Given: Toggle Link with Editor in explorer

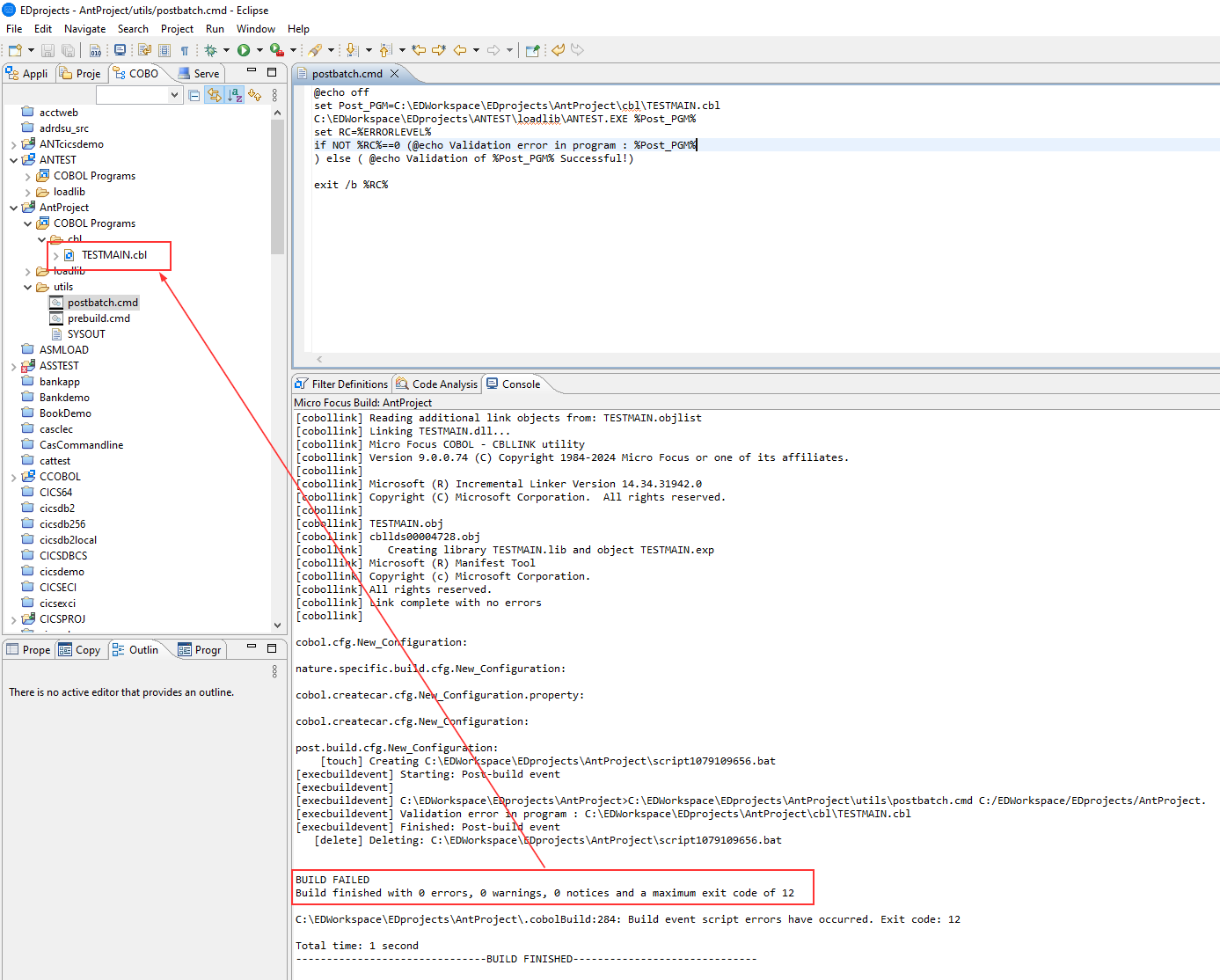Looking at the screenshot, I should (x=214, y=95).
